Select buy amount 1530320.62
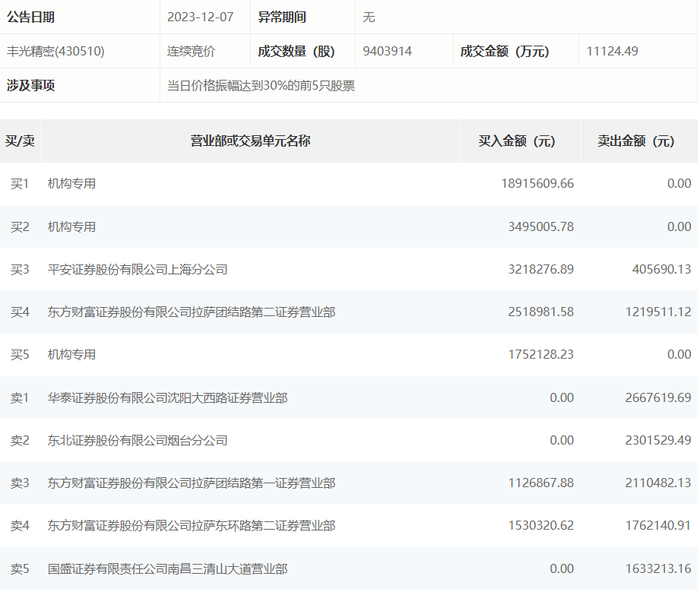Screen dimensions: 700x592 [x=541, y=525]
